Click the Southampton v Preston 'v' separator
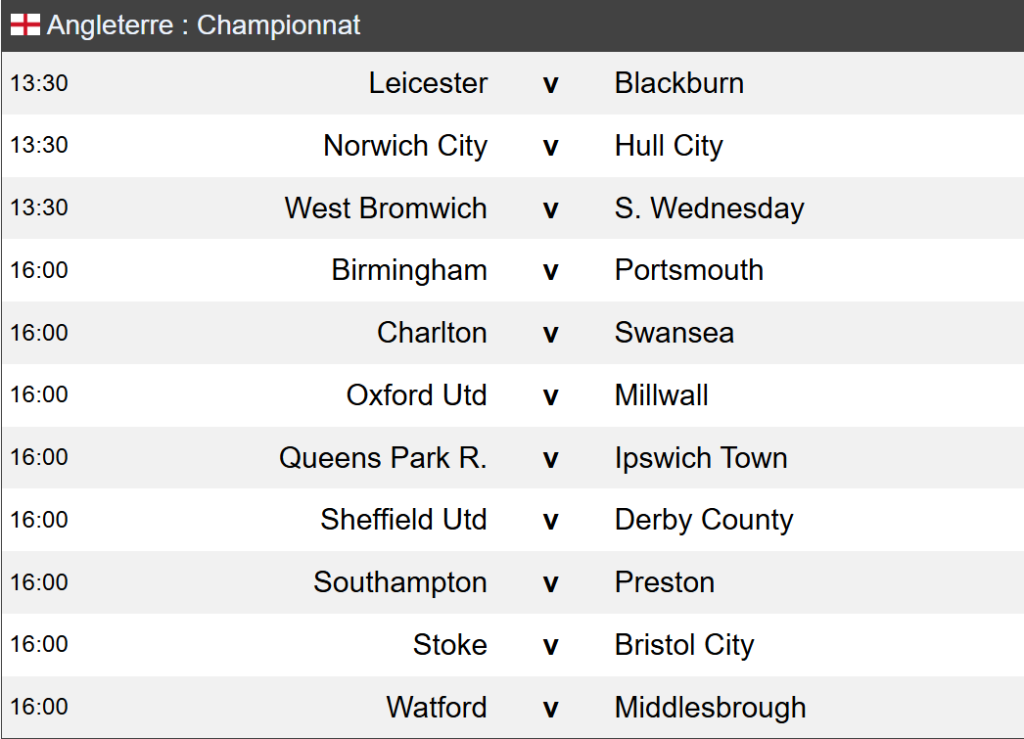Viewport: 1024px width, 739px height. pos(550,583)
